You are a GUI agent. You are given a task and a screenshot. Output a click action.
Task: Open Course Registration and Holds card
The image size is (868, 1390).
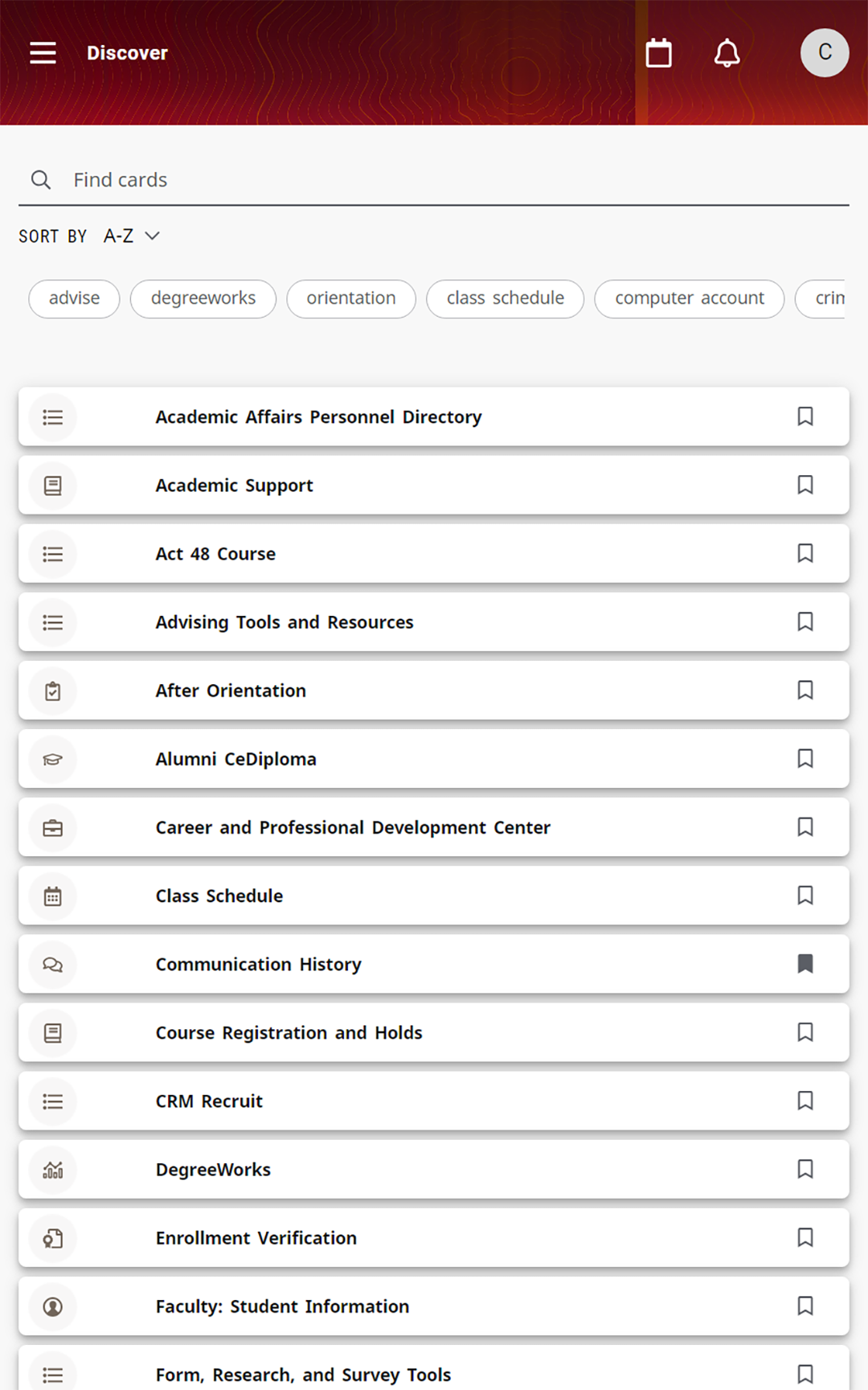[434, 1032]
